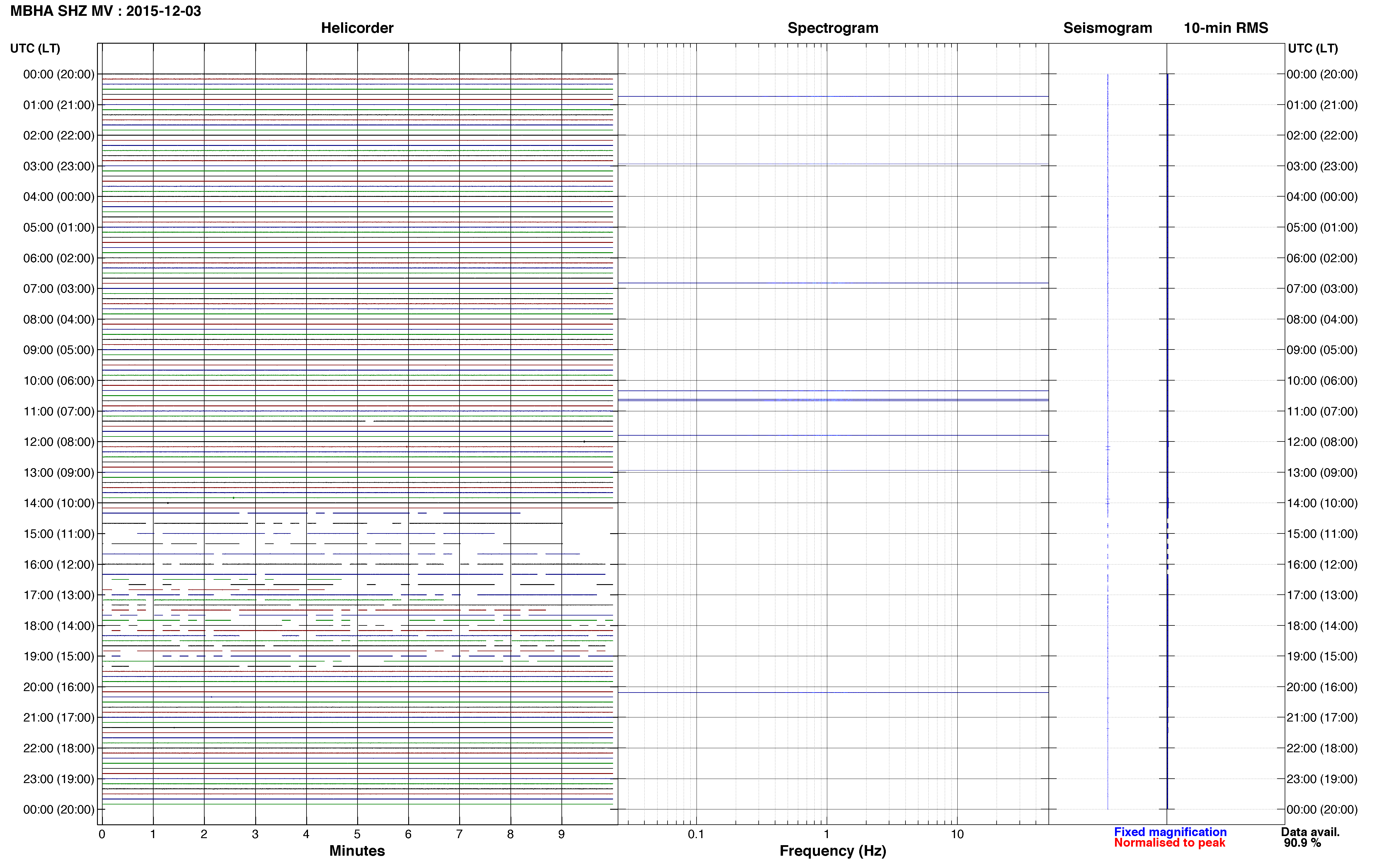This screenshot has width=1389, height=868.
Task: Click the 'Frequency (Hz)' axis title
Action: coord(833,851)
